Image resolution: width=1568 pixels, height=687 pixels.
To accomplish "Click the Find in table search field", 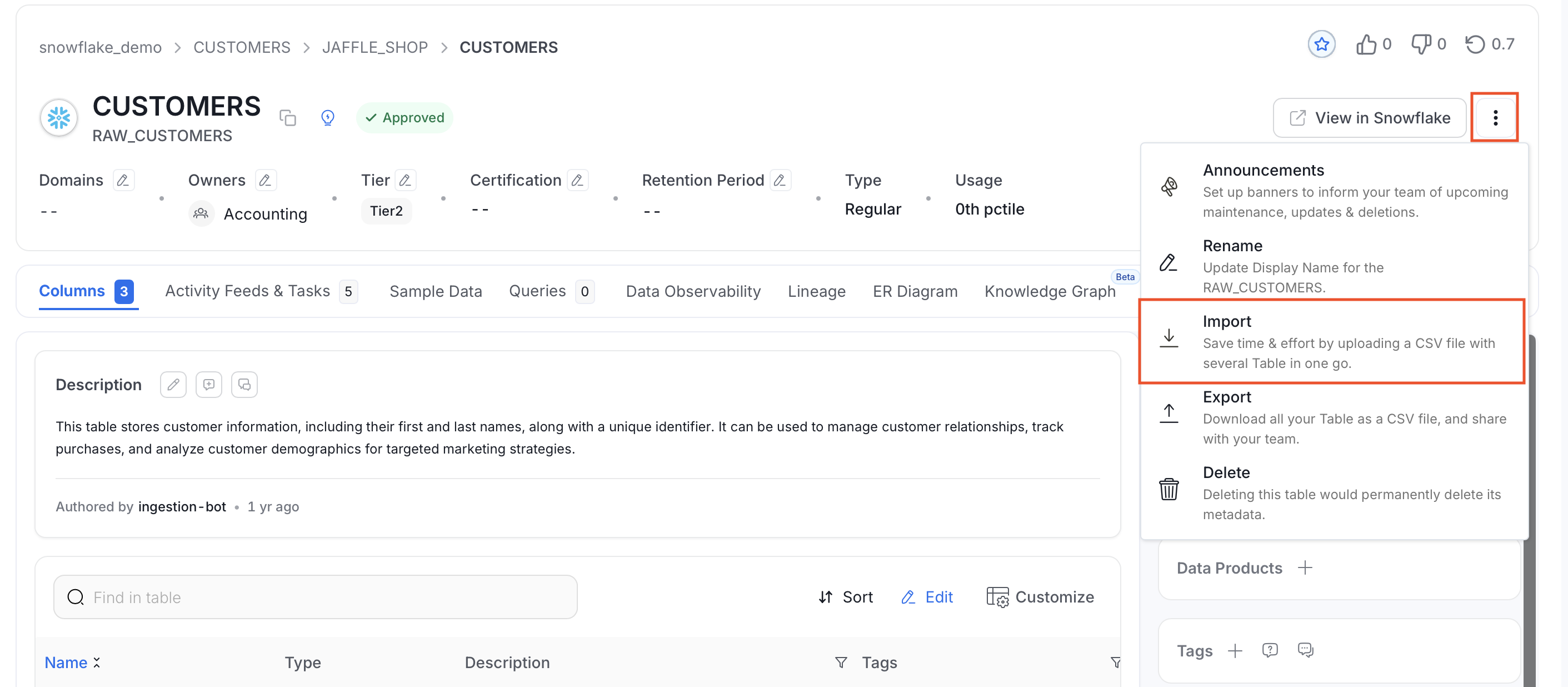I will click(315, 597).
